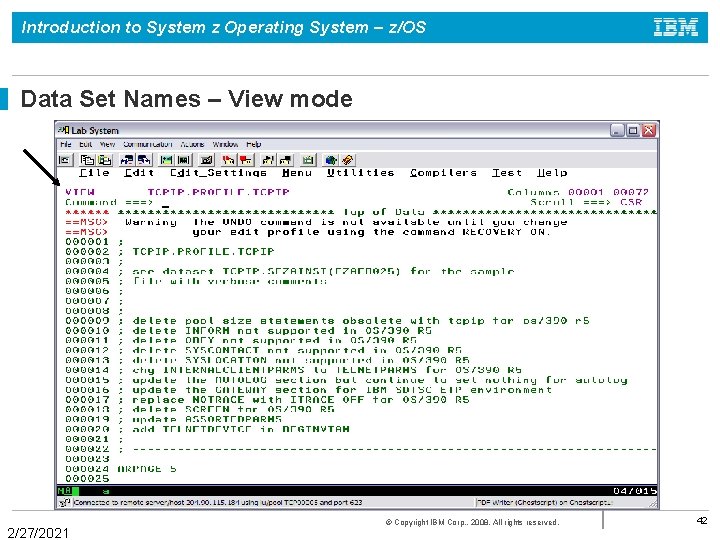The width and height of the screenshot is (720, 540).
Task: Open the emulator window's Edit menu
Action: coord(85,144)
